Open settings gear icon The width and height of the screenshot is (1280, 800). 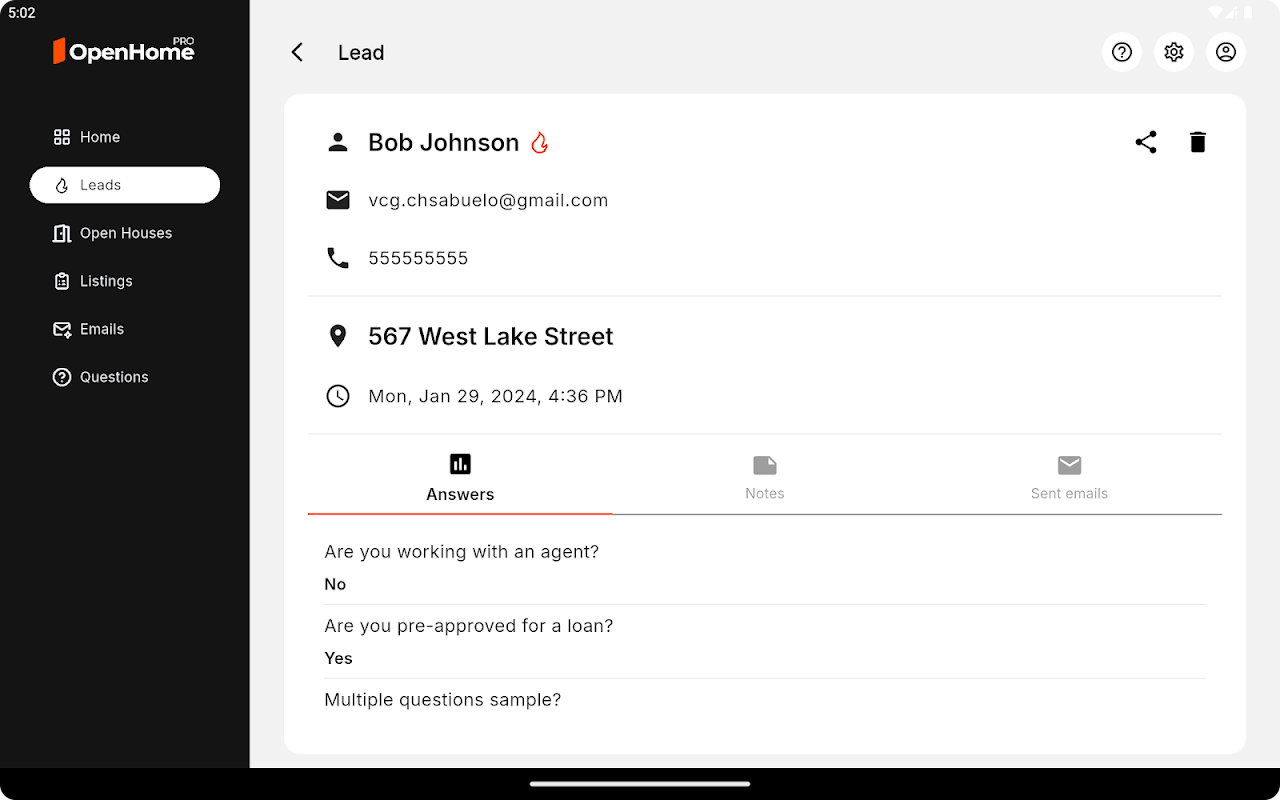1174,52
